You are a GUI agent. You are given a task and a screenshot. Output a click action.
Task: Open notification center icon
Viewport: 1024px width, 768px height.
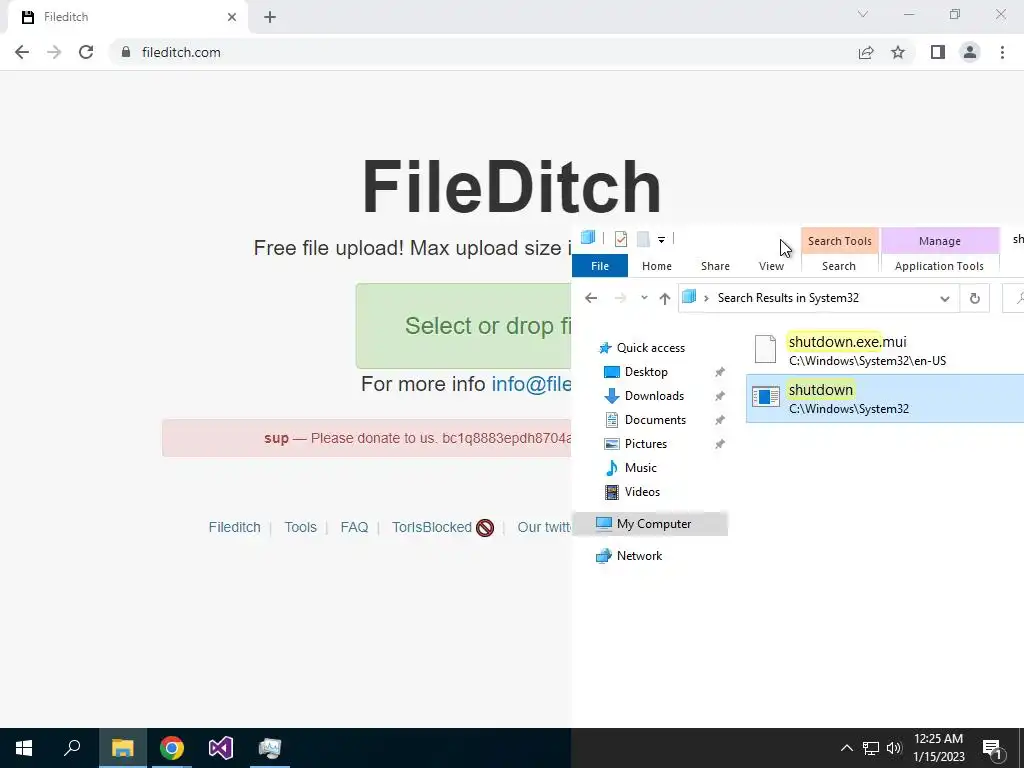click(992, 749)
